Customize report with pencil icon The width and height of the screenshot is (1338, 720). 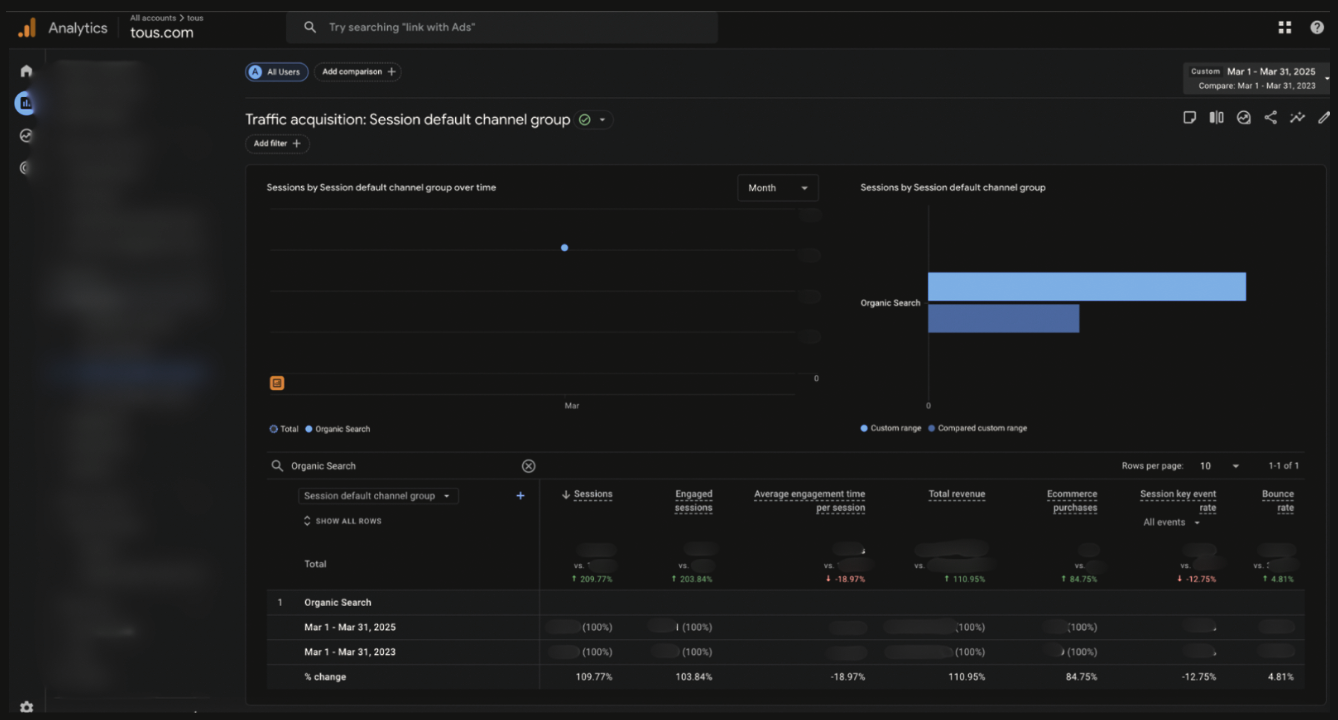(x=1324, y=117)
